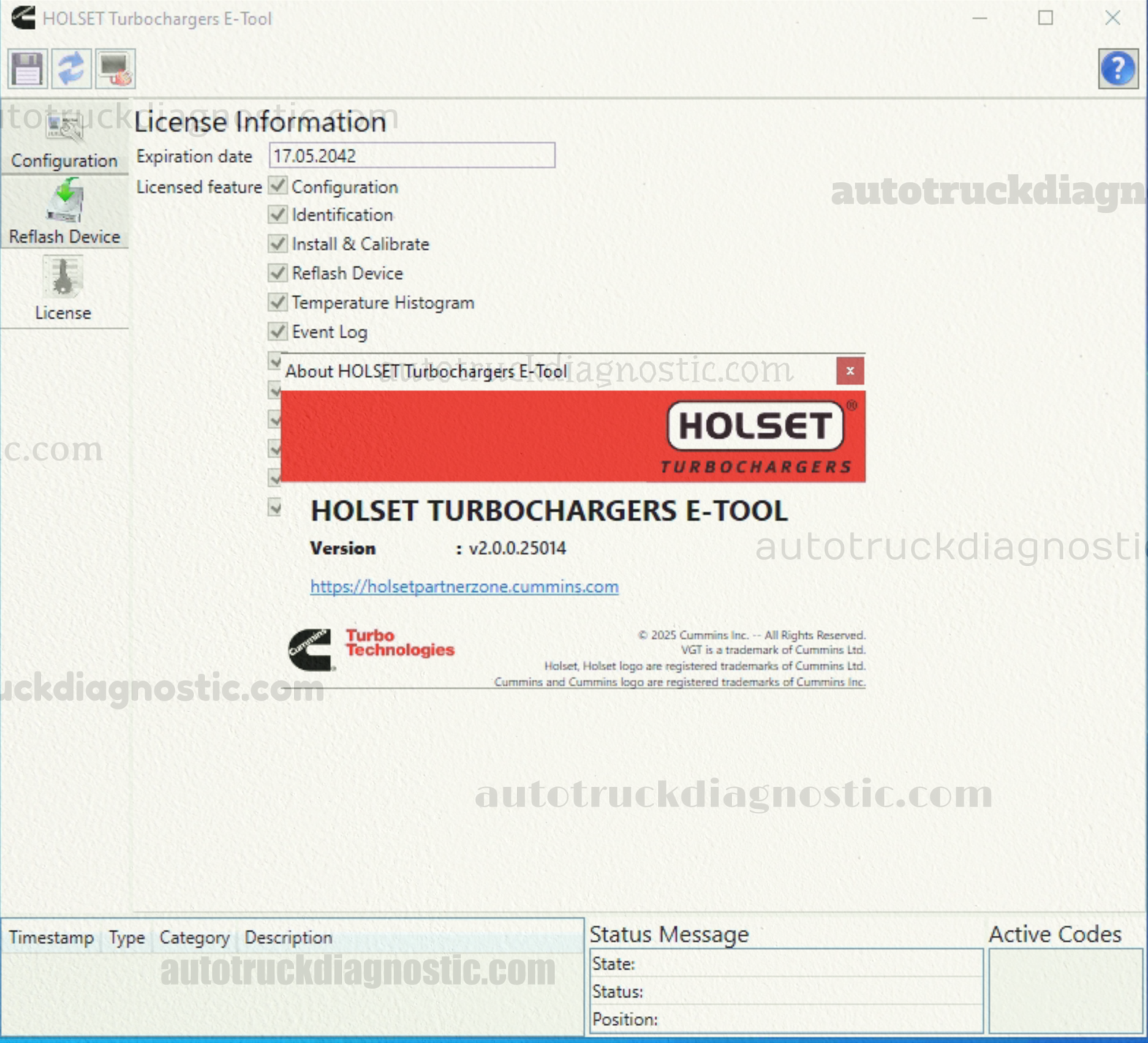Click the disconnect device toolbar icon
Screen dimensions: 1148x1043
[115, 69]
